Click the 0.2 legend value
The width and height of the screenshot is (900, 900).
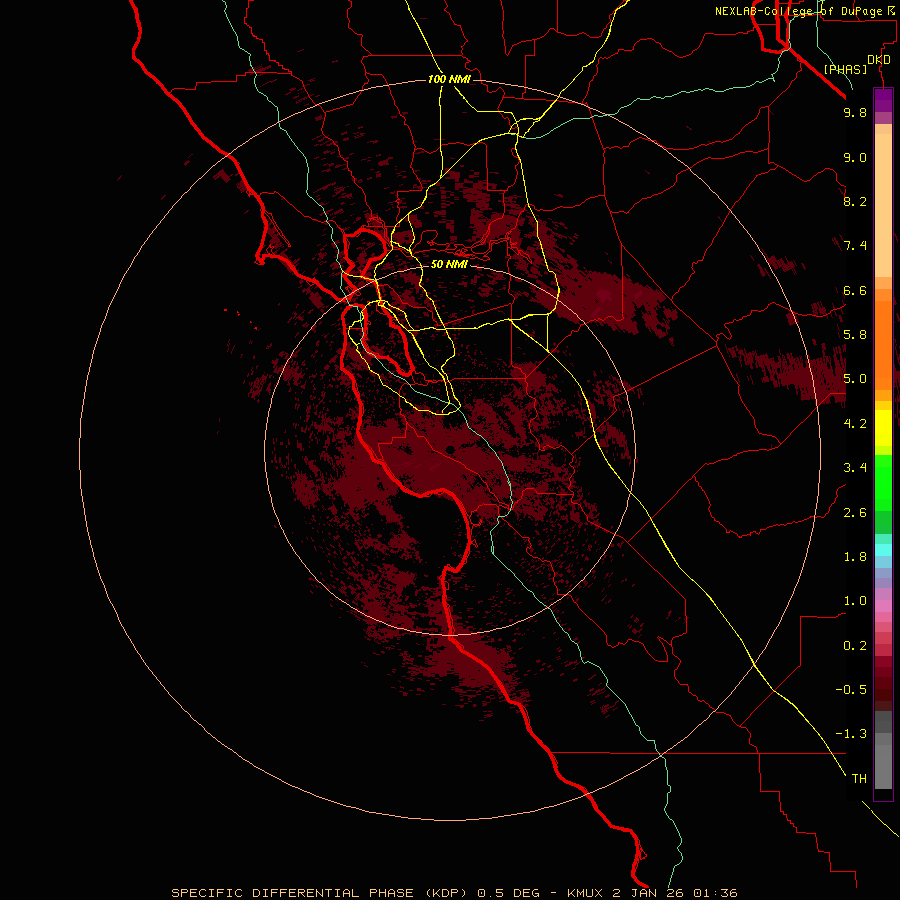pyautogui.click(x=855, y=646)
